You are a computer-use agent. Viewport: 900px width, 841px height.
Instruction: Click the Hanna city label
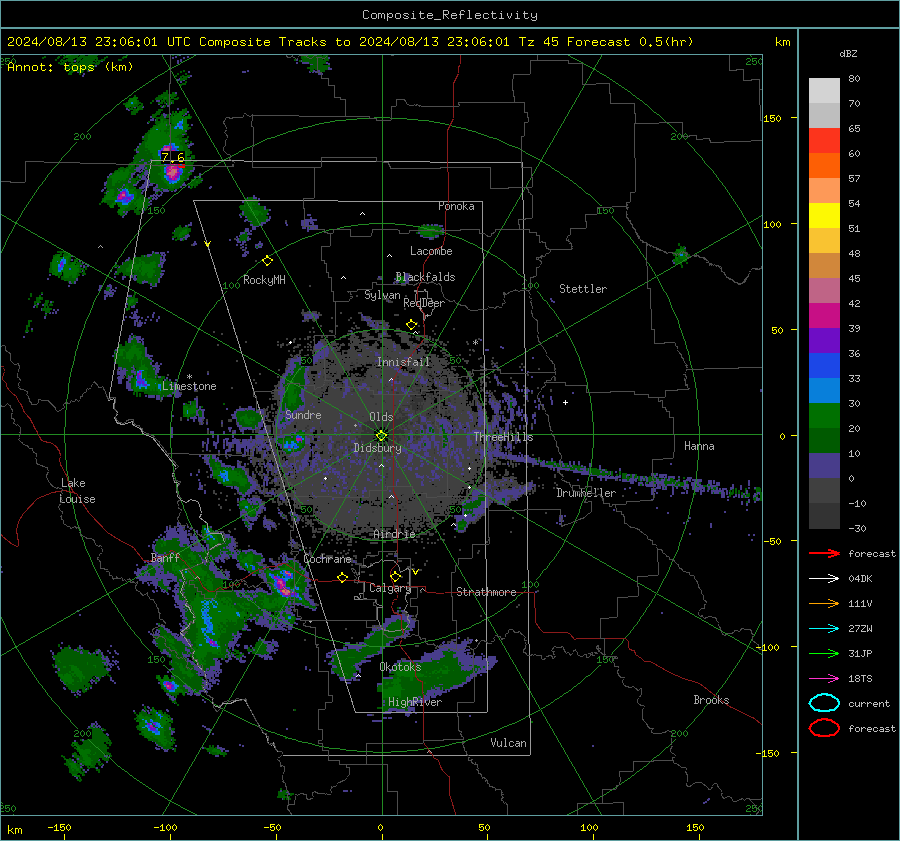[699, 446]
